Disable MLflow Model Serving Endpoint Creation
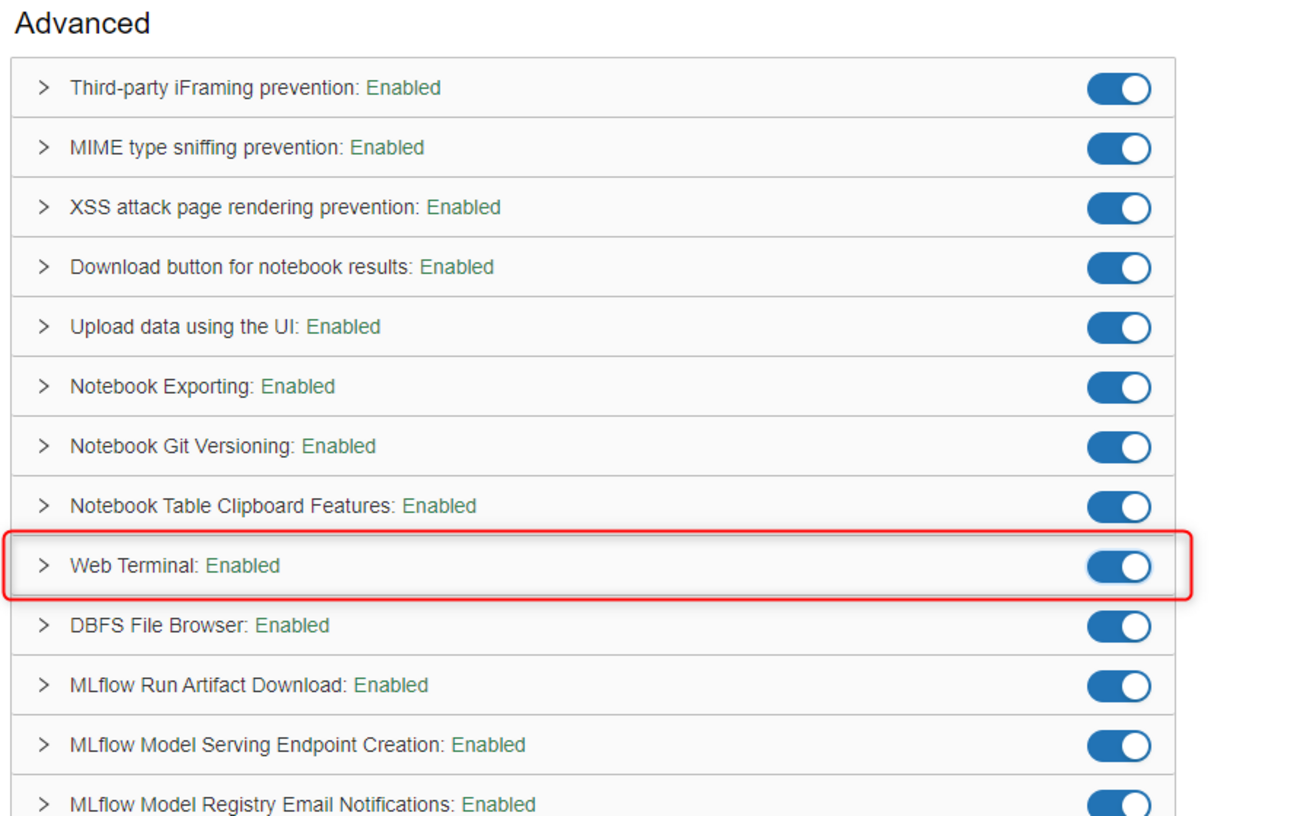 click(1118, 746)
